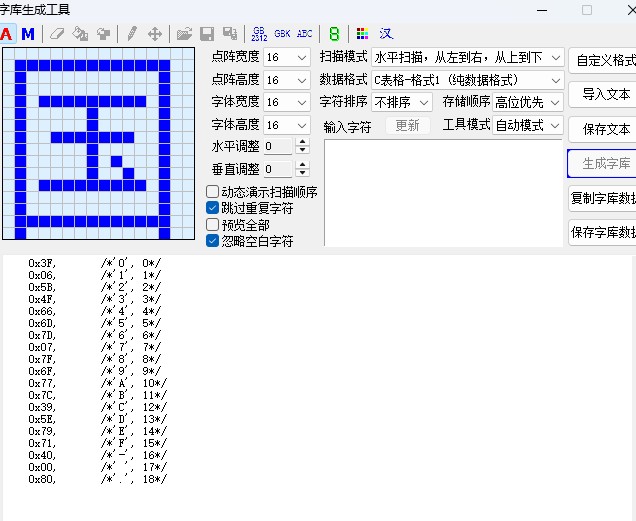Increase 水平调整 with the up arrow
This screenshot has height=521, width=636.
tap(302, 142)
